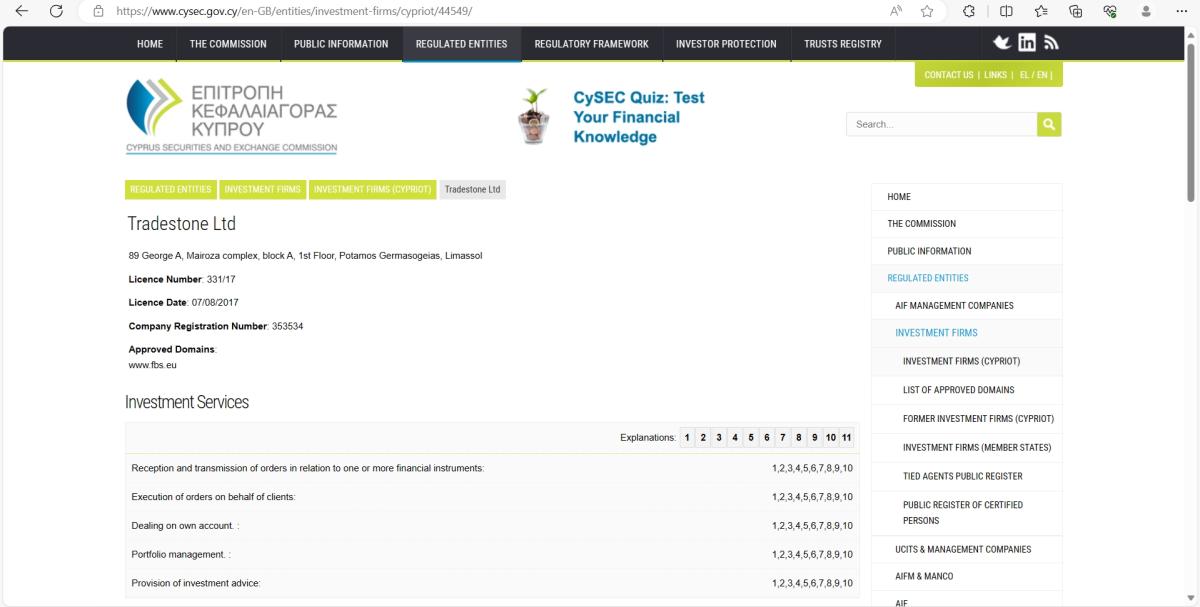Click Investment Firms (Cypriot) breadcrumb button
Screen dimensions: 1200x607
point(372,189)
